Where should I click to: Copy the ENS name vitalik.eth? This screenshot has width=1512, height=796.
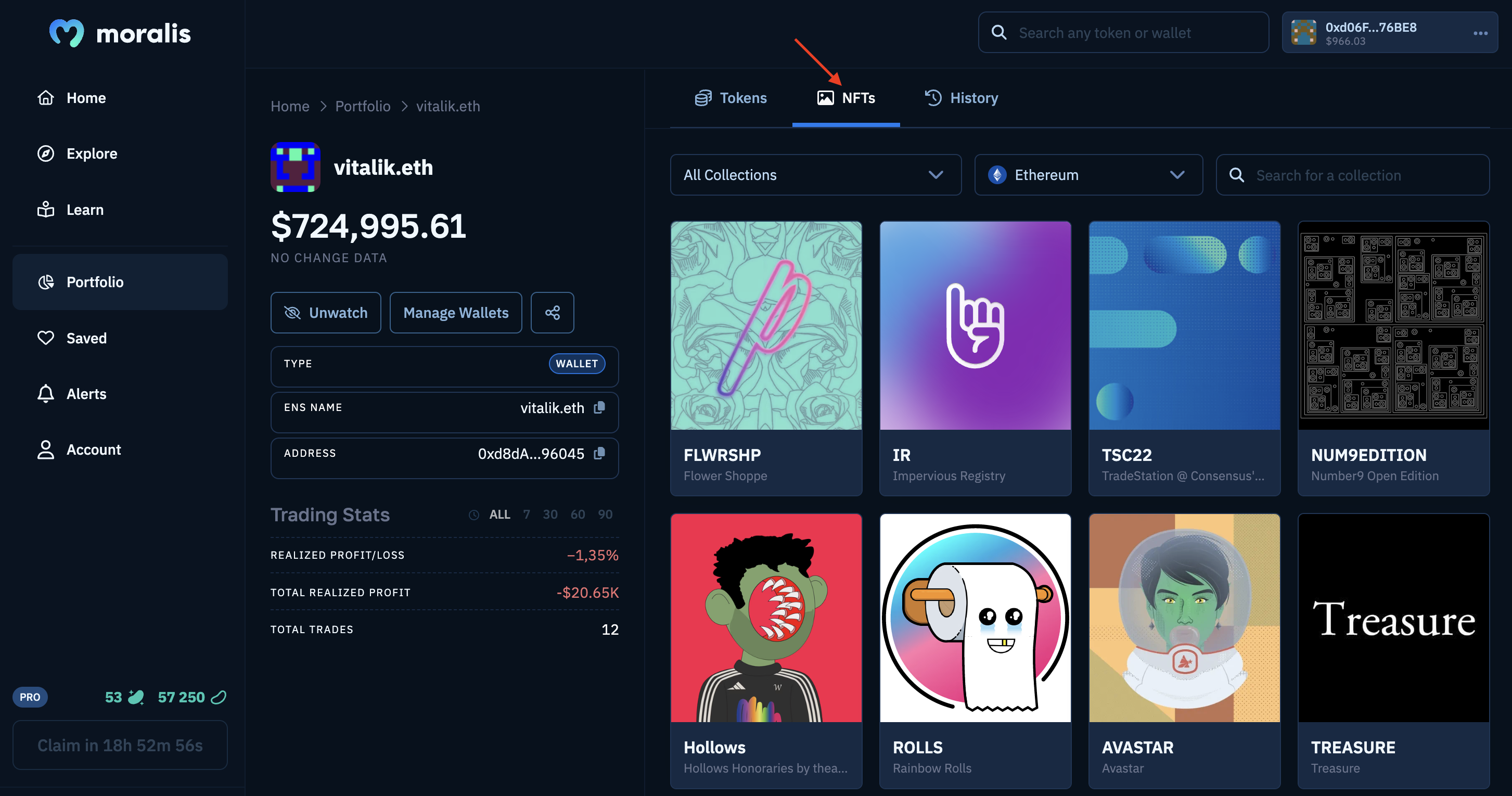click(x=599, y=407)
